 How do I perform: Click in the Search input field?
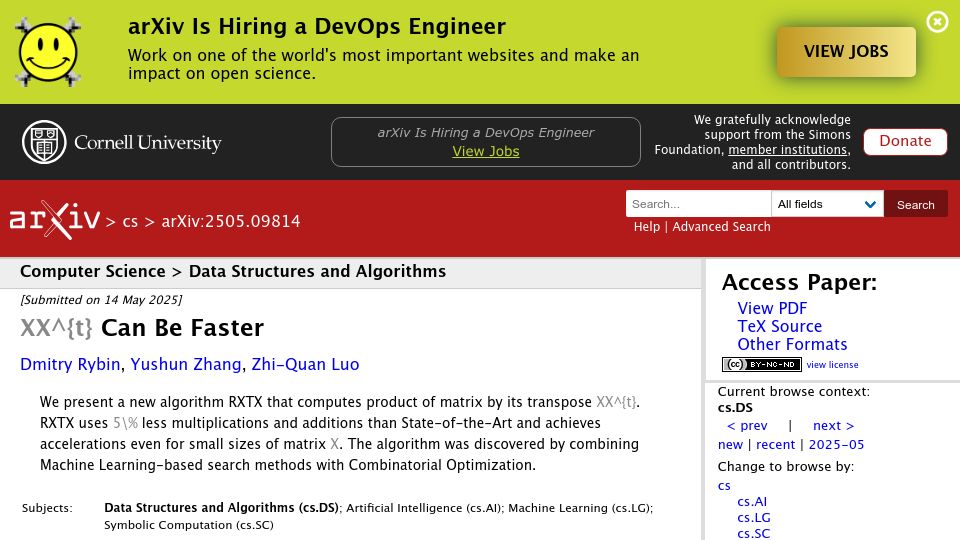point(698,204)
